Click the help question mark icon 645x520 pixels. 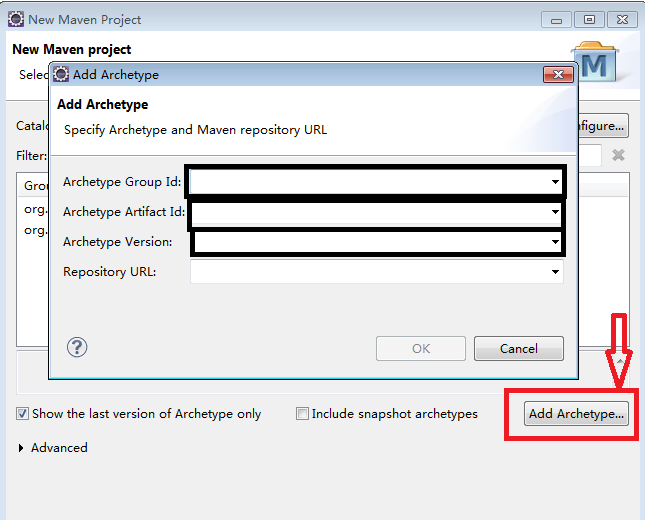pos(77,347)
